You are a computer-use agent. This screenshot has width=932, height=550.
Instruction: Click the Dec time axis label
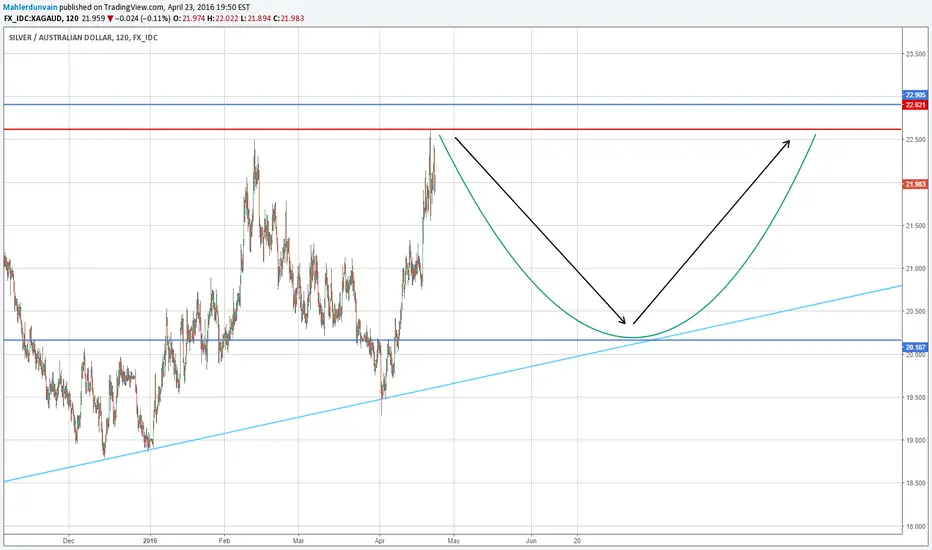[69, 540]
